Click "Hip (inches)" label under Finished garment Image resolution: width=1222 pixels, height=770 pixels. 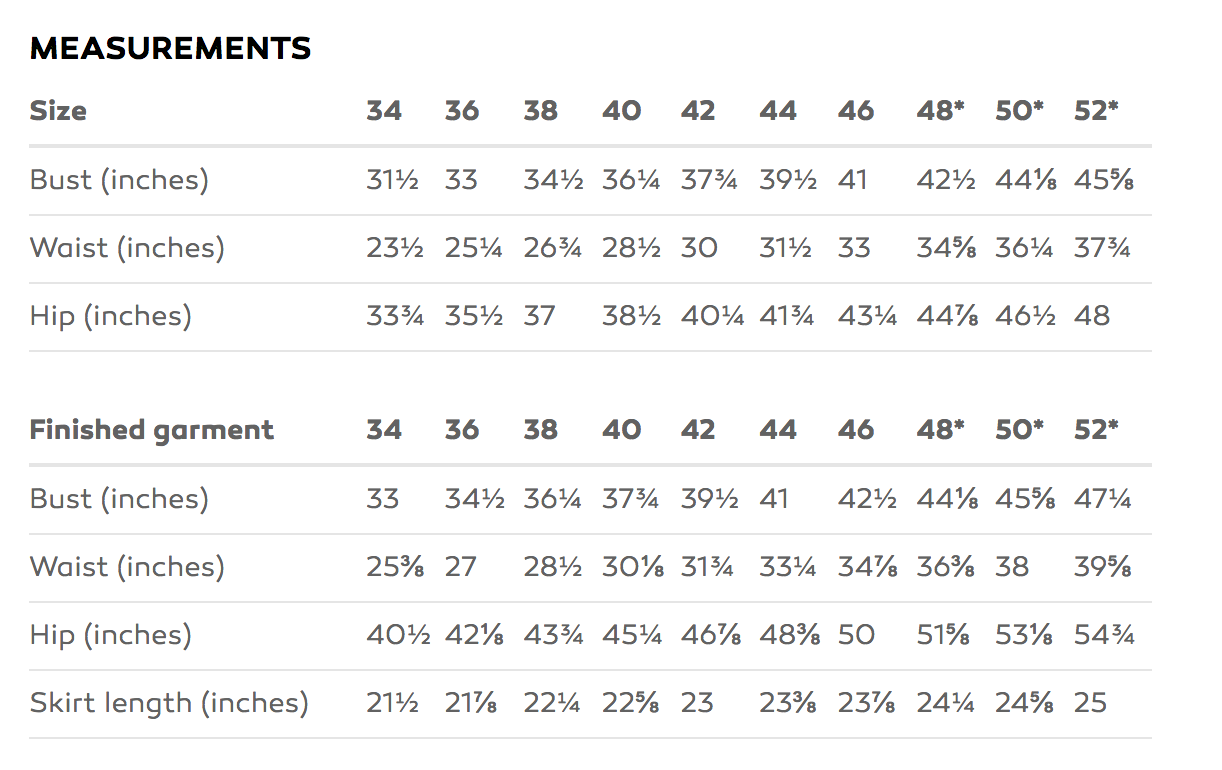pos(110,635)
